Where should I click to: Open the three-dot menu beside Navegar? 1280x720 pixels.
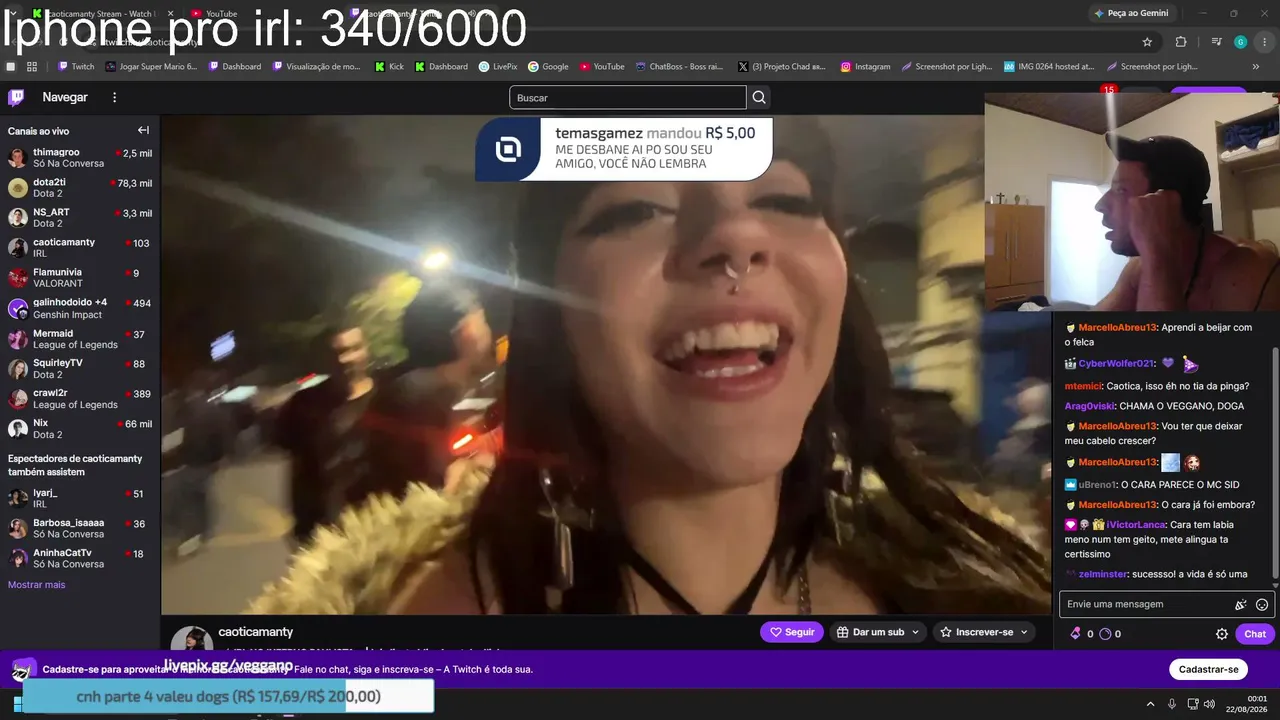(x=114, y=97)
